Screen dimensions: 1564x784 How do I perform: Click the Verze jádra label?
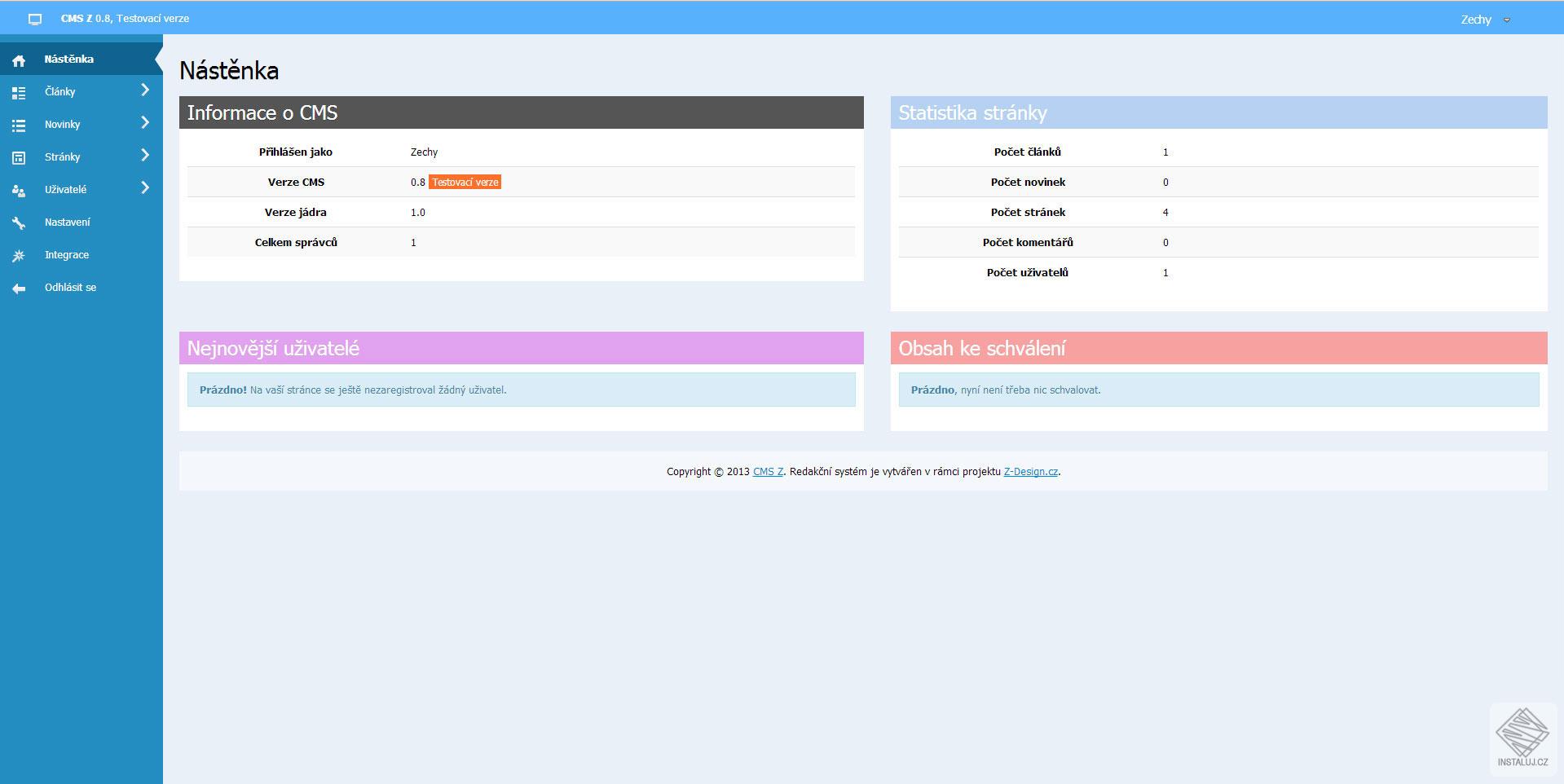pyautogui.click(x=296, y=213)
